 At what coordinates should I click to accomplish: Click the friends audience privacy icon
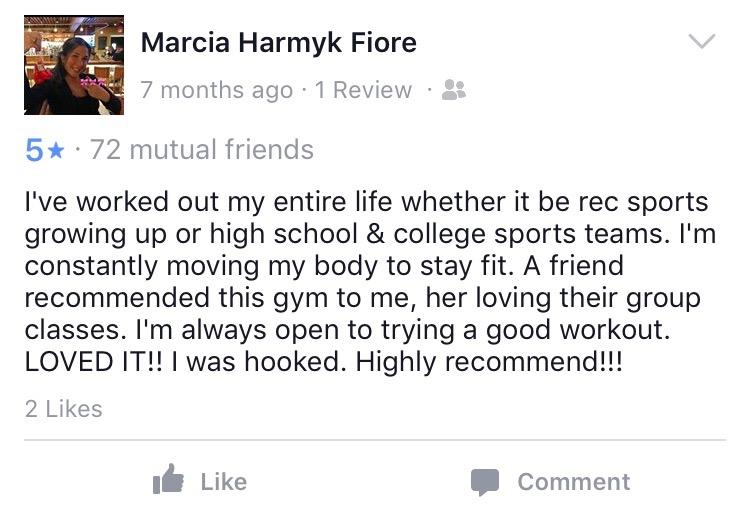pos(454,91)
